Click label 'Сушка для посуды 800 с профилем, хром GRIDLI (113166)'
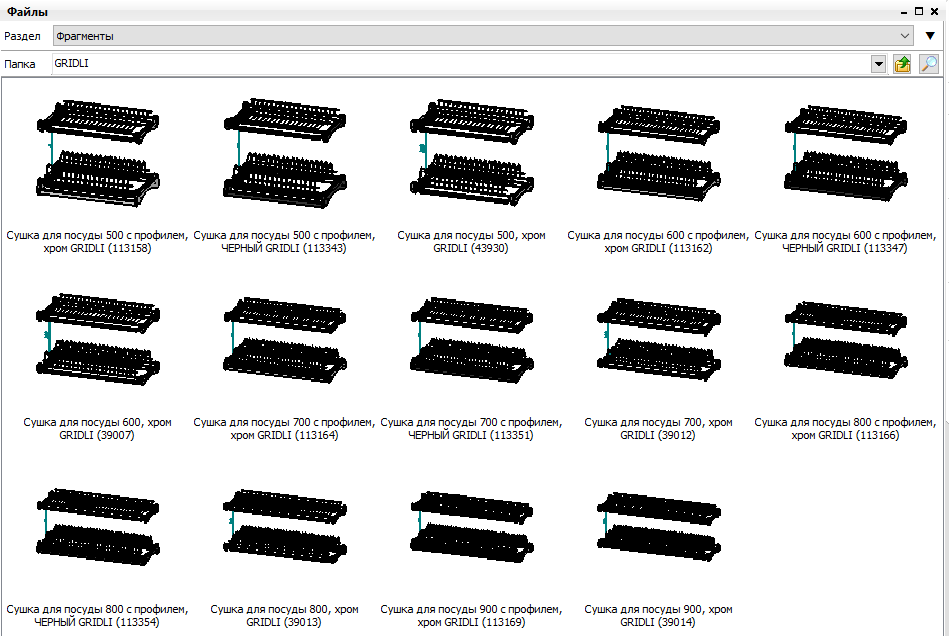 [x=846, y=428]
